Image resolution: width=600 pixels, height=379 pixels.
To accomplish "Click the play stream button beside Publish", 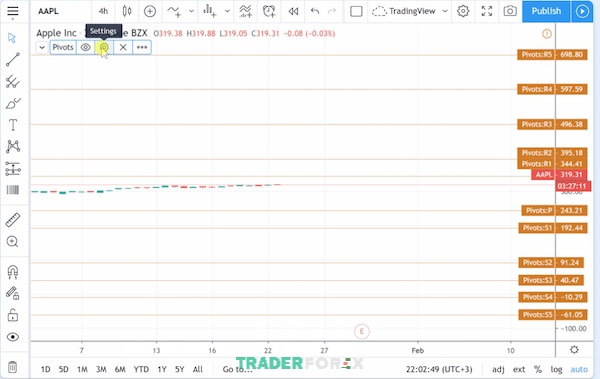I will point(582,11).
